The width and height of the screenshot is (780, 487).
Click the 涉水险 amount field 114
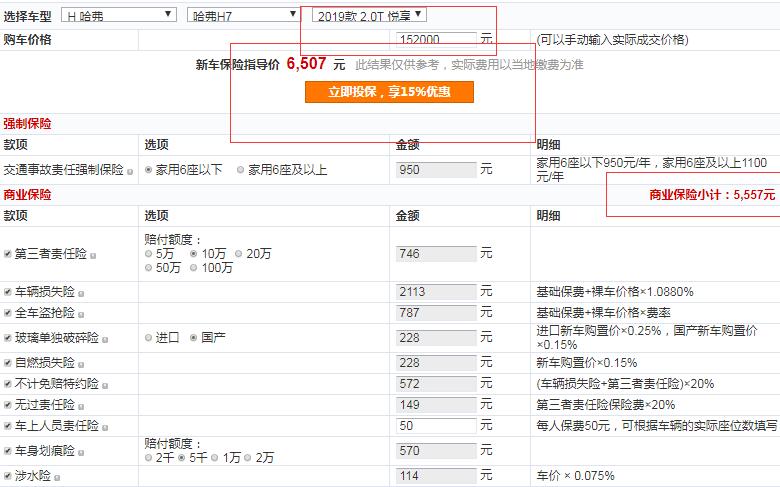pos(436,476)
